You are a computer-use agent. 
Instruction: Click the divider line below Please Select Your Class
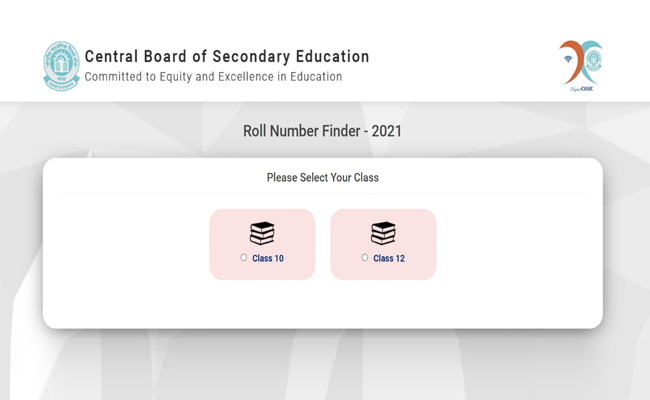tap(322, 193)
